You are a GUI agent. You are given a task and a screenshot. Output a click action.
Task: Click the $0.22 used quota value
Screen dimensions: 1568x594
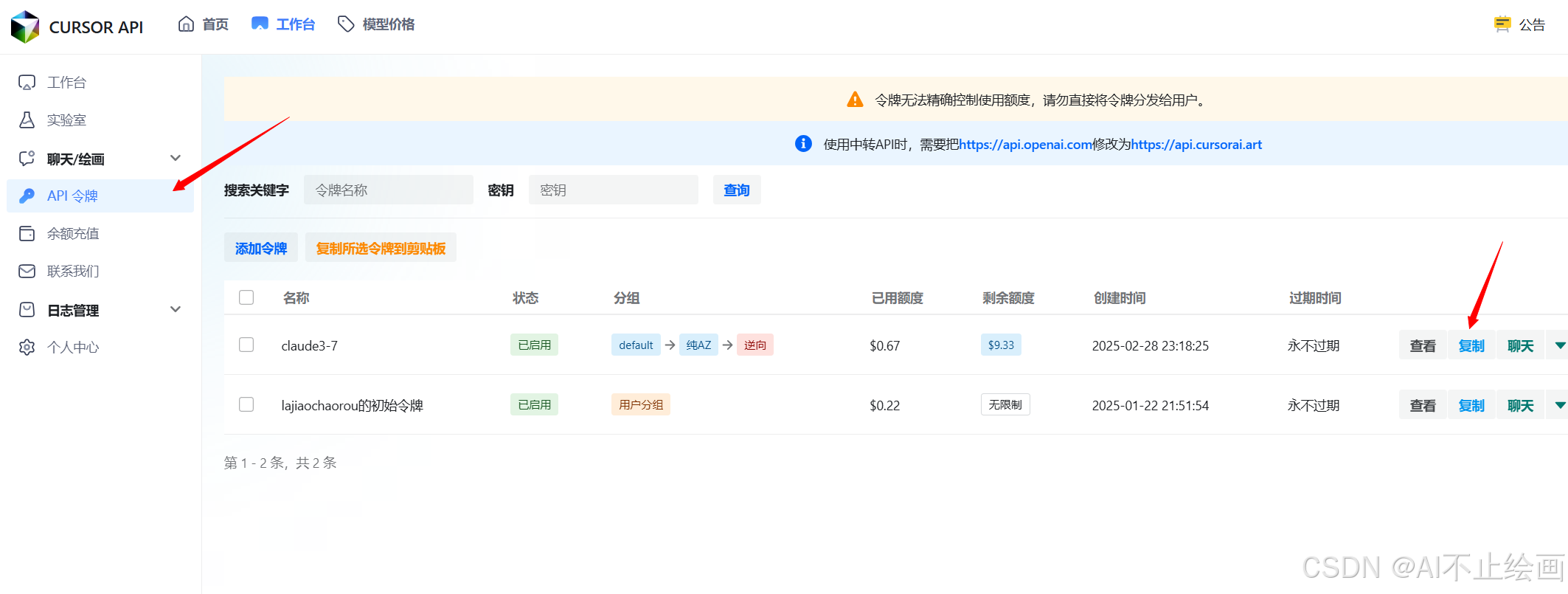(x=885, y=405)
